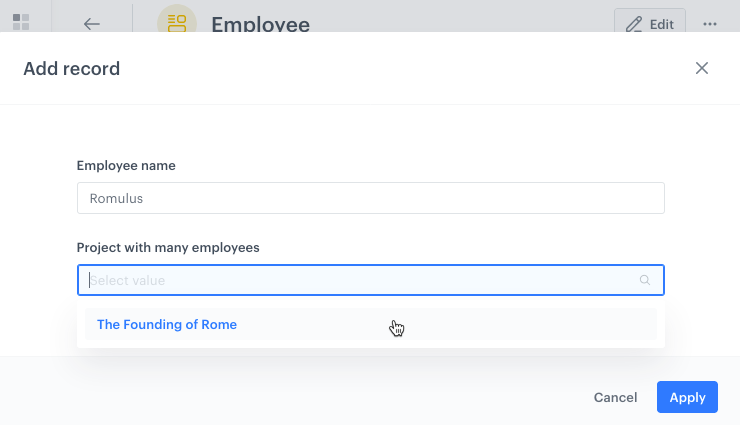This screenshot has height=425, width=740.
Task: Cancel adding the record
Action: pyautogui.click(x=615, y=397)
